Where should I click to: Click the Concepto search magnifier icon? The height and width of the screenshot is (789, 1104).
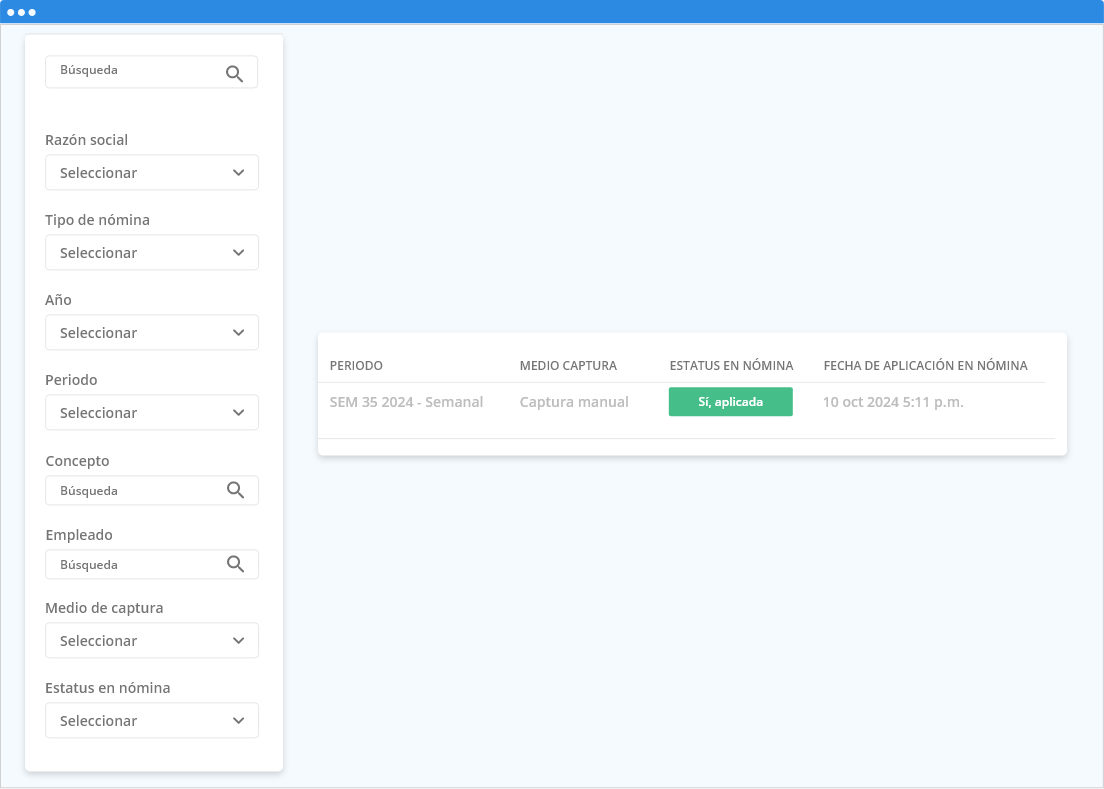pos(235,490)
